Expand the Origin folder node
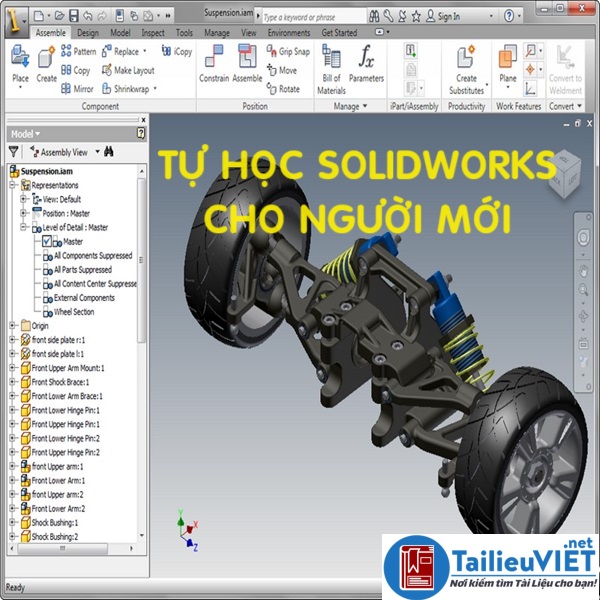The image size is (600, 600). [x=11, y=326]
